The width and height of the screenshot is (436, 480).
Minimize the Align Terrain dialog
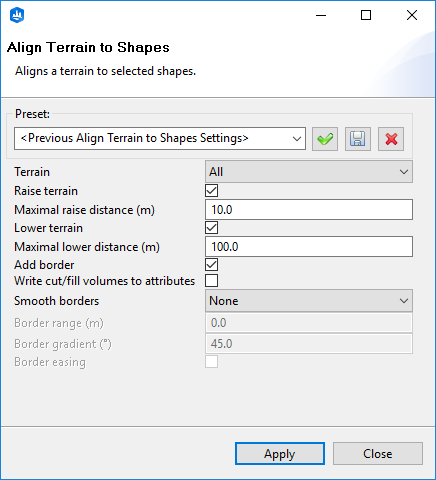click(x=321, y=15)
